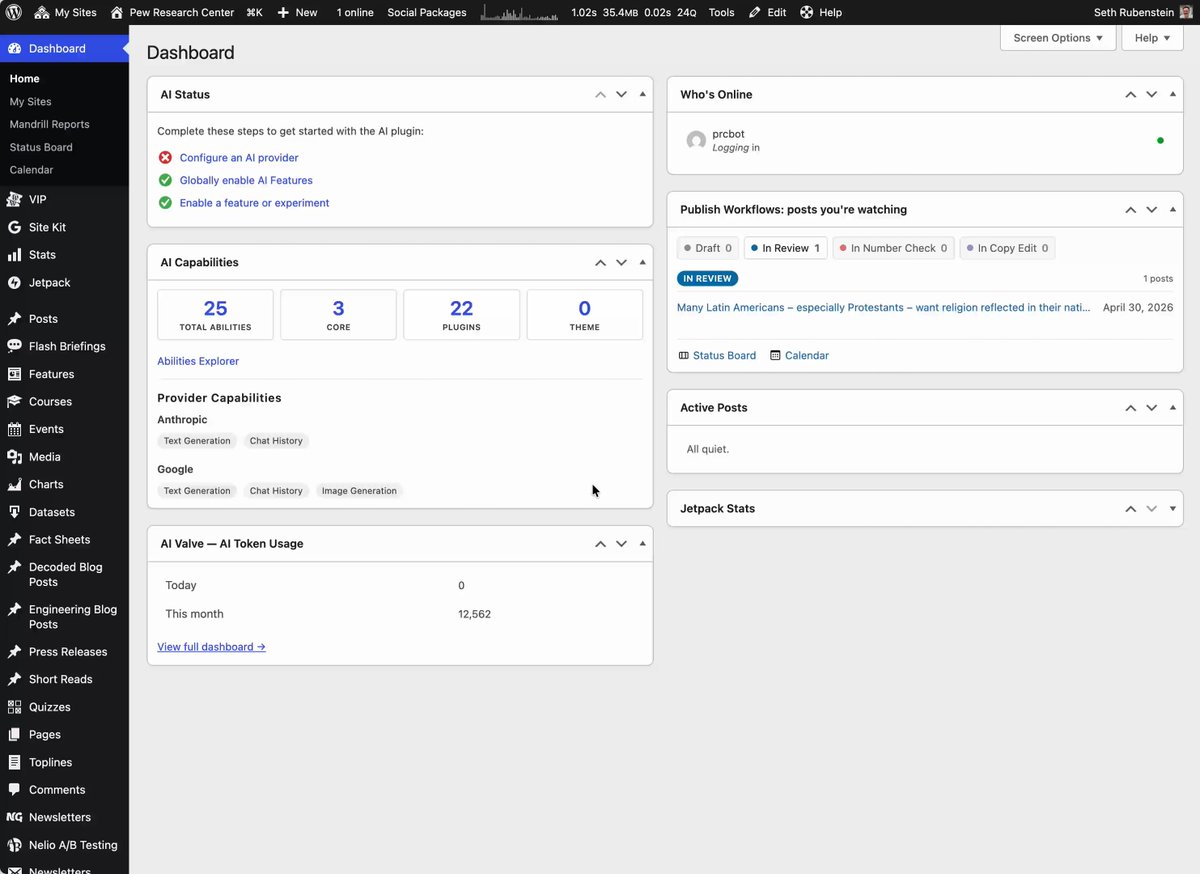The image size is (1200, 874).
Task: Click the 25 Total Abilities card
Action: click(215, 315)
